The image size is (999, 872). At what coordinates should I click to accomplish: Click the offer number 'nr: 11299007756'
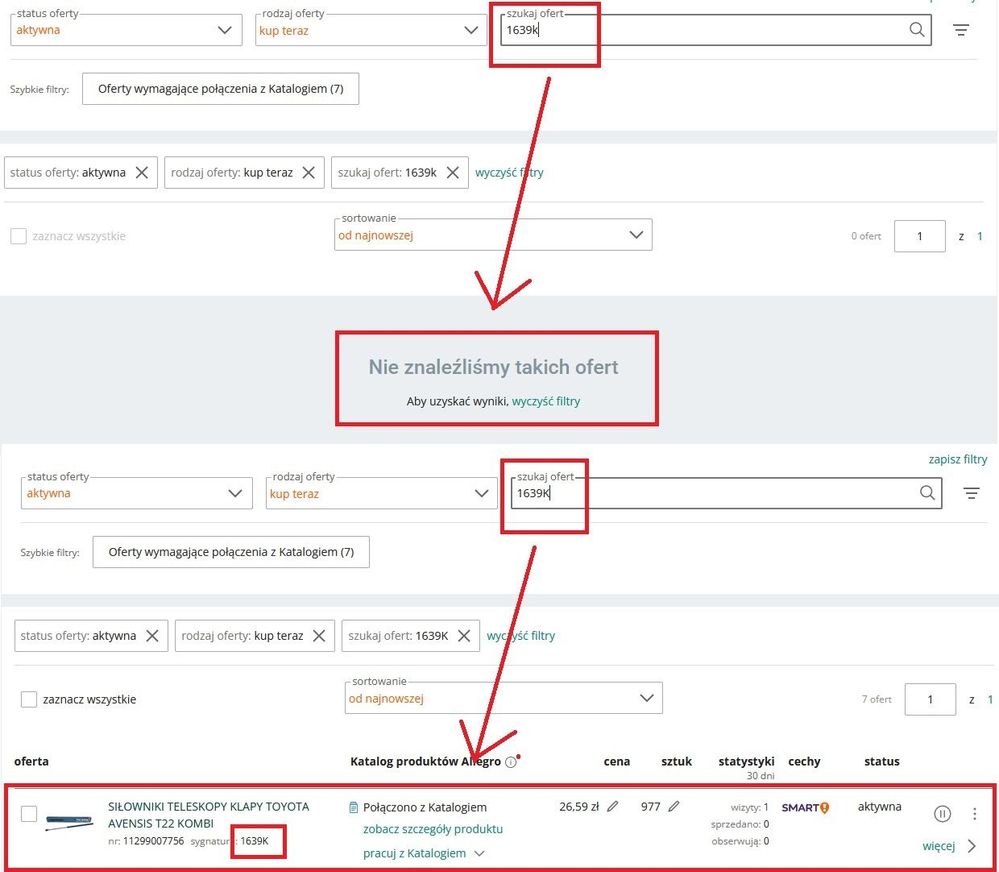[x=146, y=841]
